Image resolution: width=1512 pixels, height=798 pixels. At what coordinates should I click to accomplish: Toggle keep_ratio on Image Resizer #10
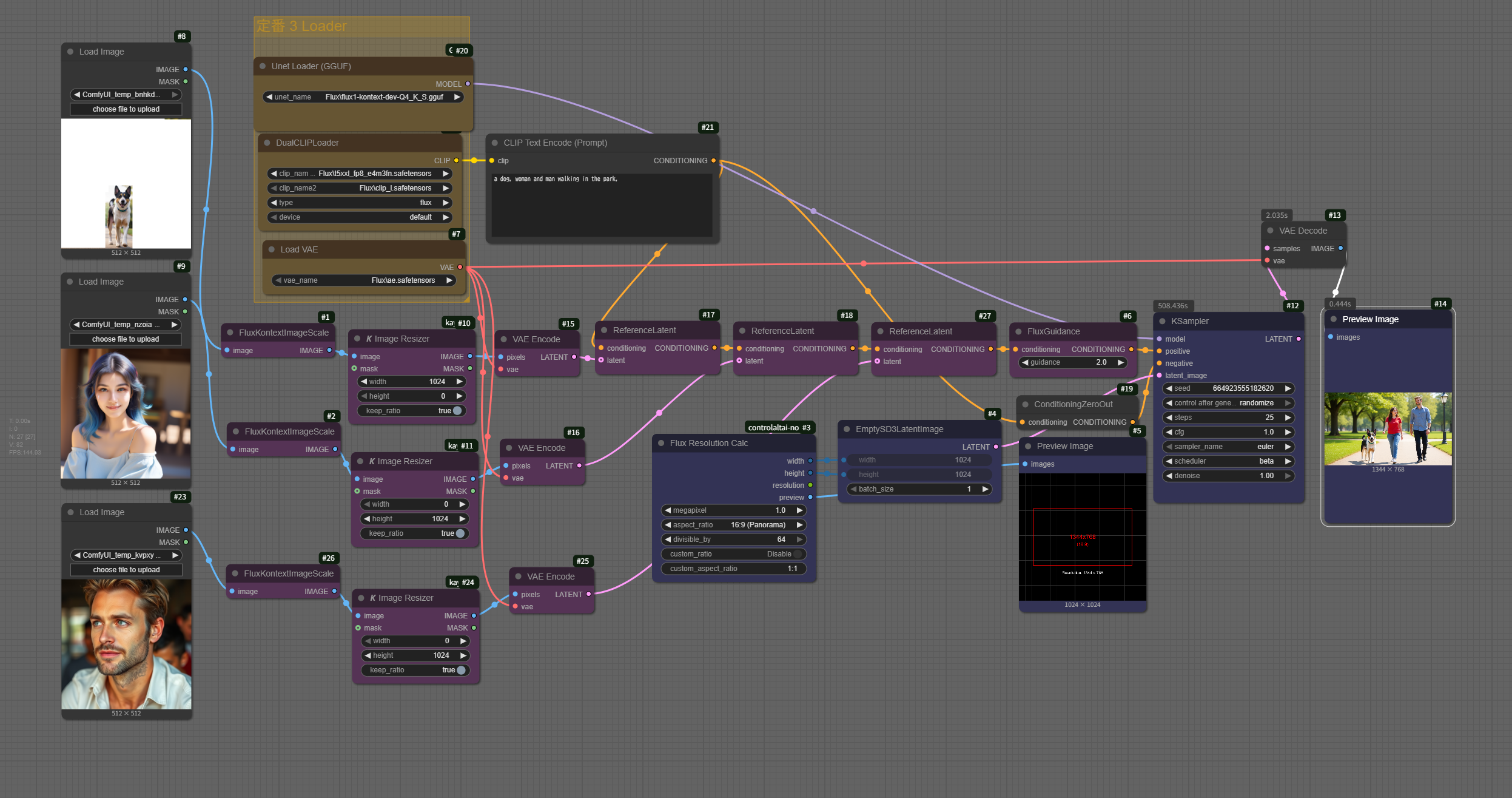click(457, 411)
